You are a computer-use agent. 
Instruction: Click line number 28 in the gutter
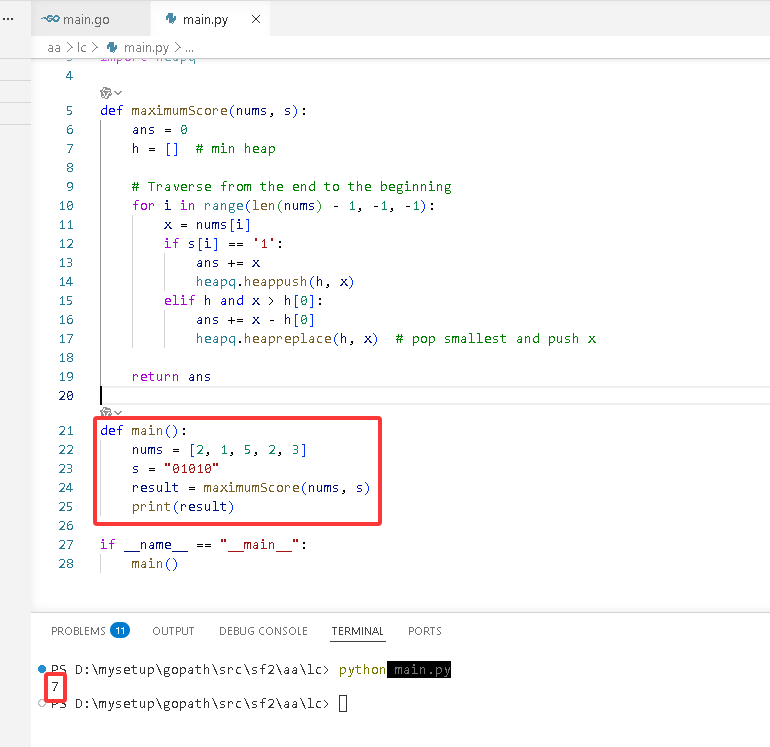click(x=66, y=564)
